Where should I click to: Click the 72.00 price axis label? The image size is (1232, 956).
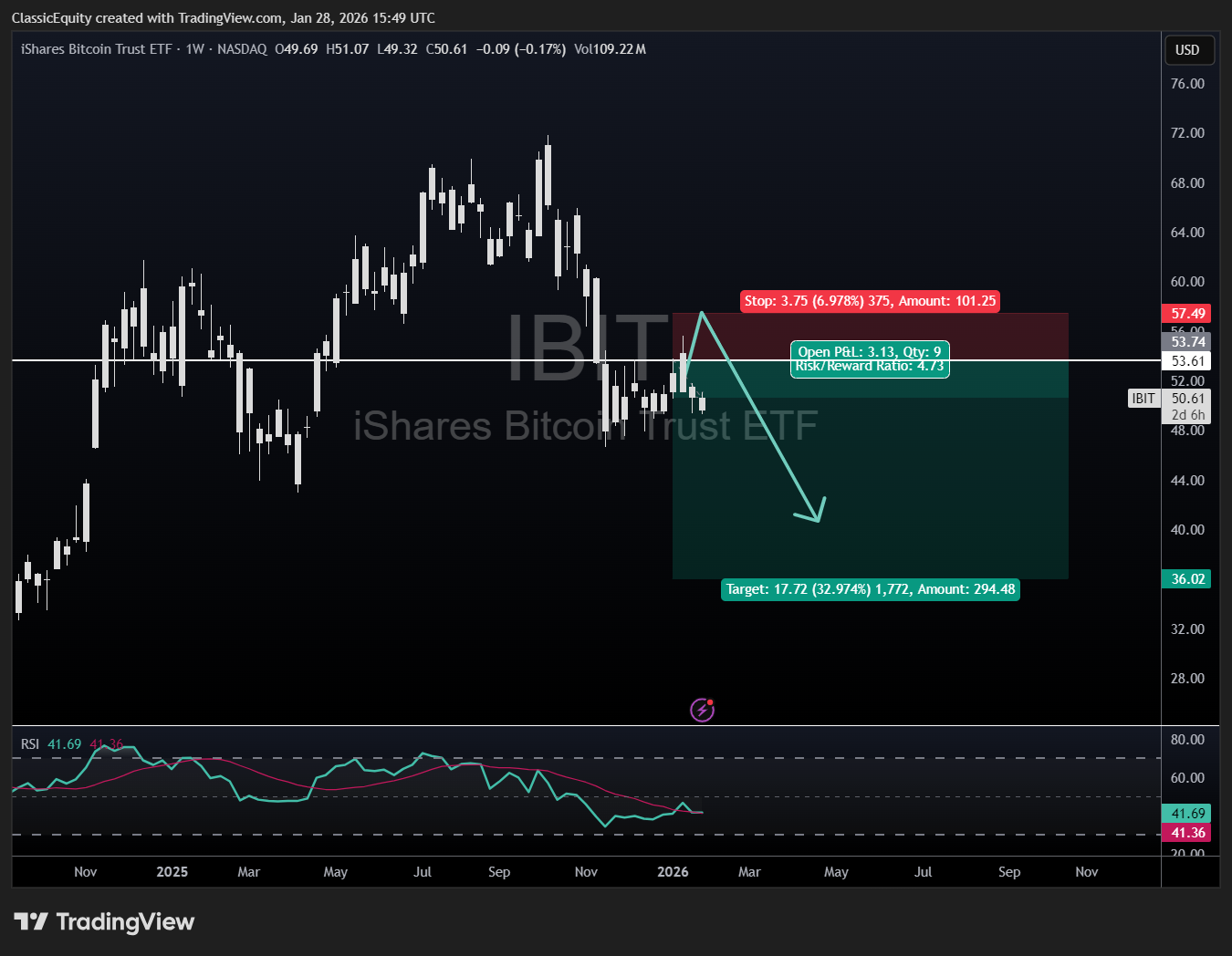[1187, 133]
